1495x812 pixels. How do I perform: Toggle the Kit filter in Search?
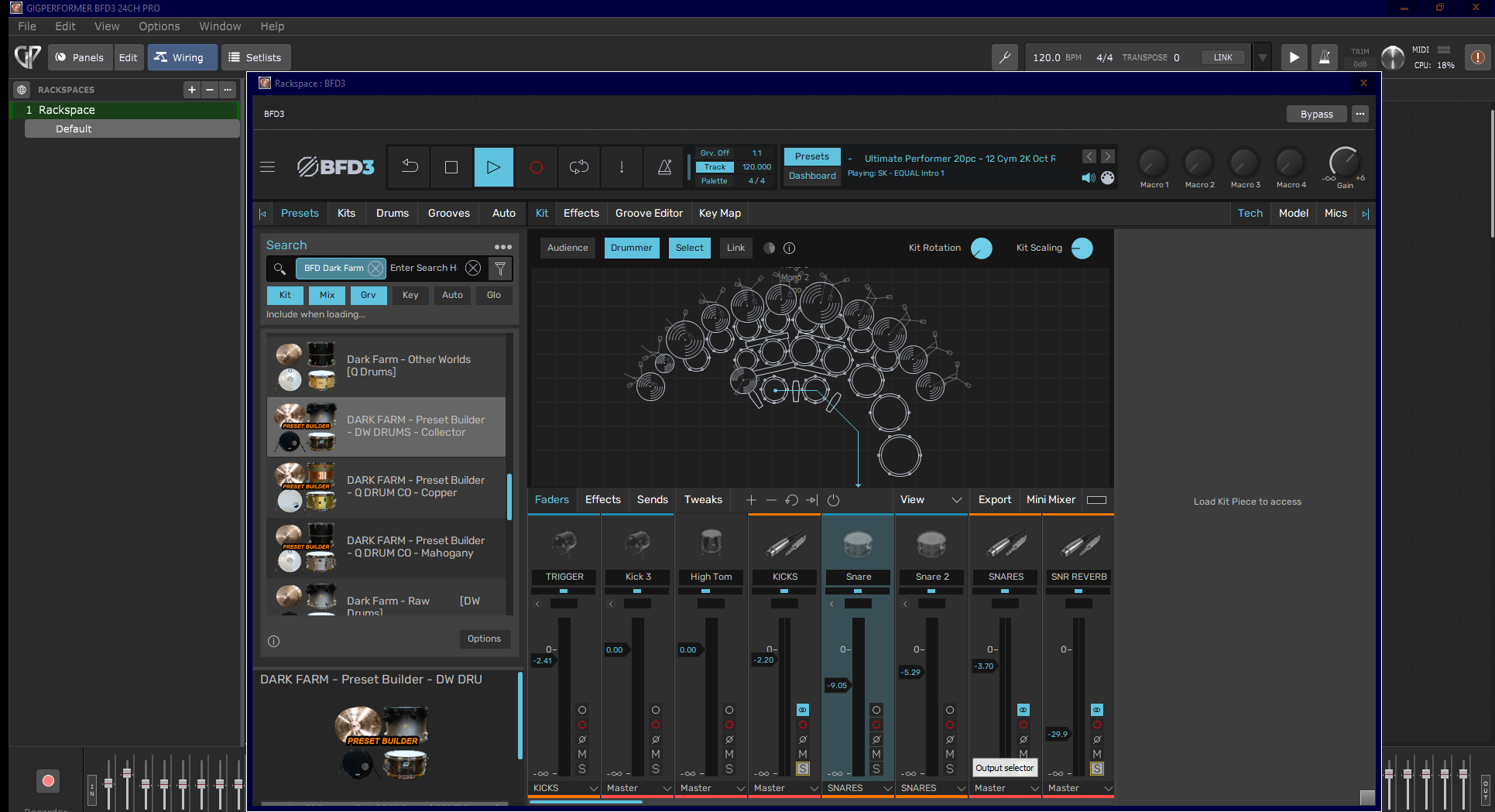point(285,295)
